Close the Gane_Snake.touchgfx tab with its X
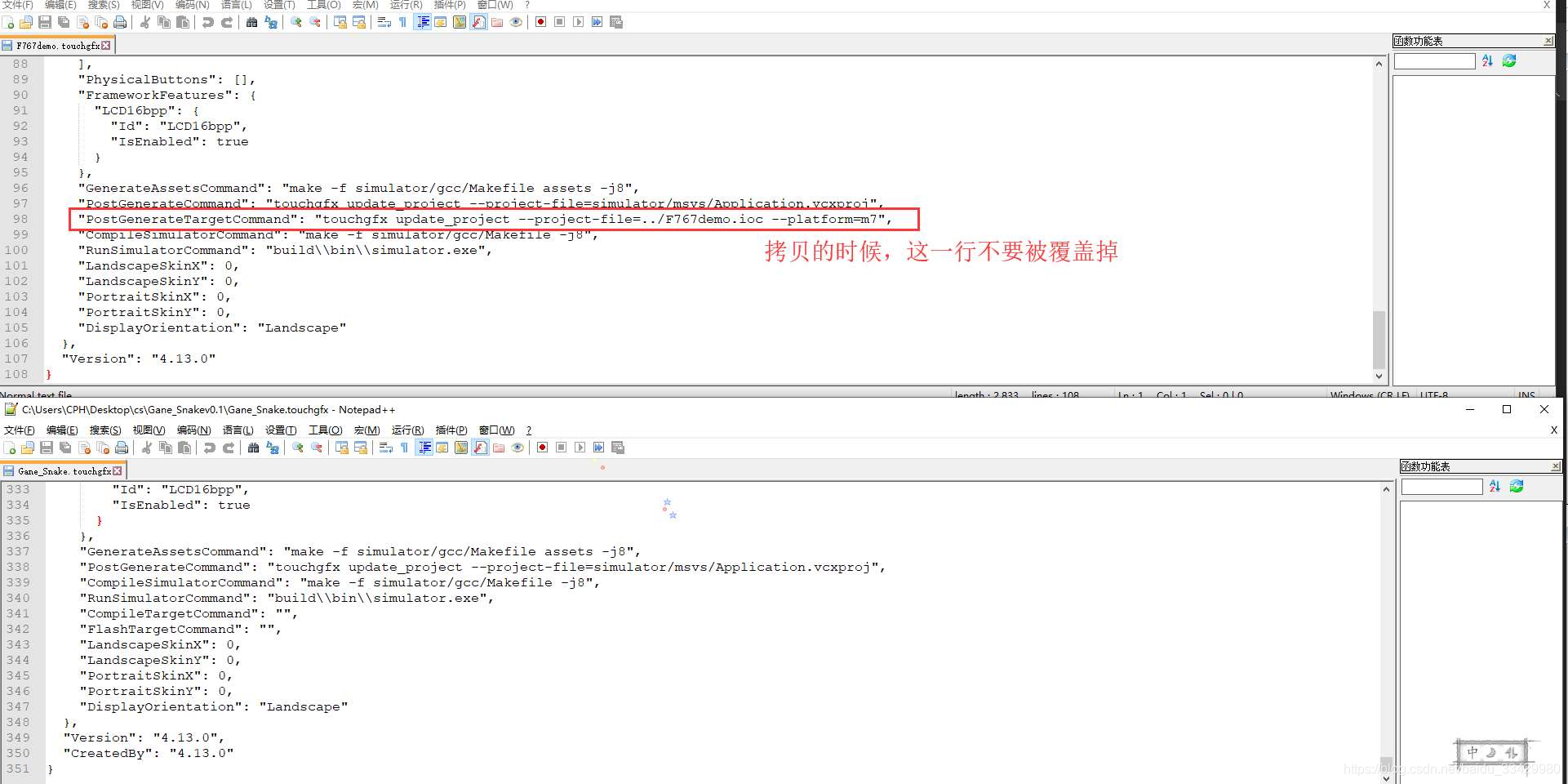Image resolution: width=1568 pixels, height=784 pixels. coord(118,471)
